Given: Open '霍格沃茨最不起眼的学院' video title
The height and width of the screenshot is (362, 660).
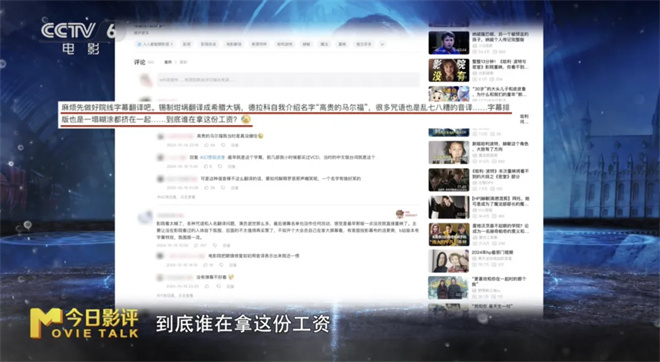Looking at the screenshot, I should (x=500, y=229).
